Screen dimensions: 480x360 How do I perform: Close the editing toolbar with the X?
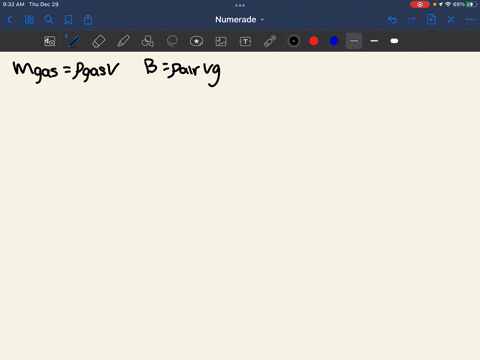(451, 20)
